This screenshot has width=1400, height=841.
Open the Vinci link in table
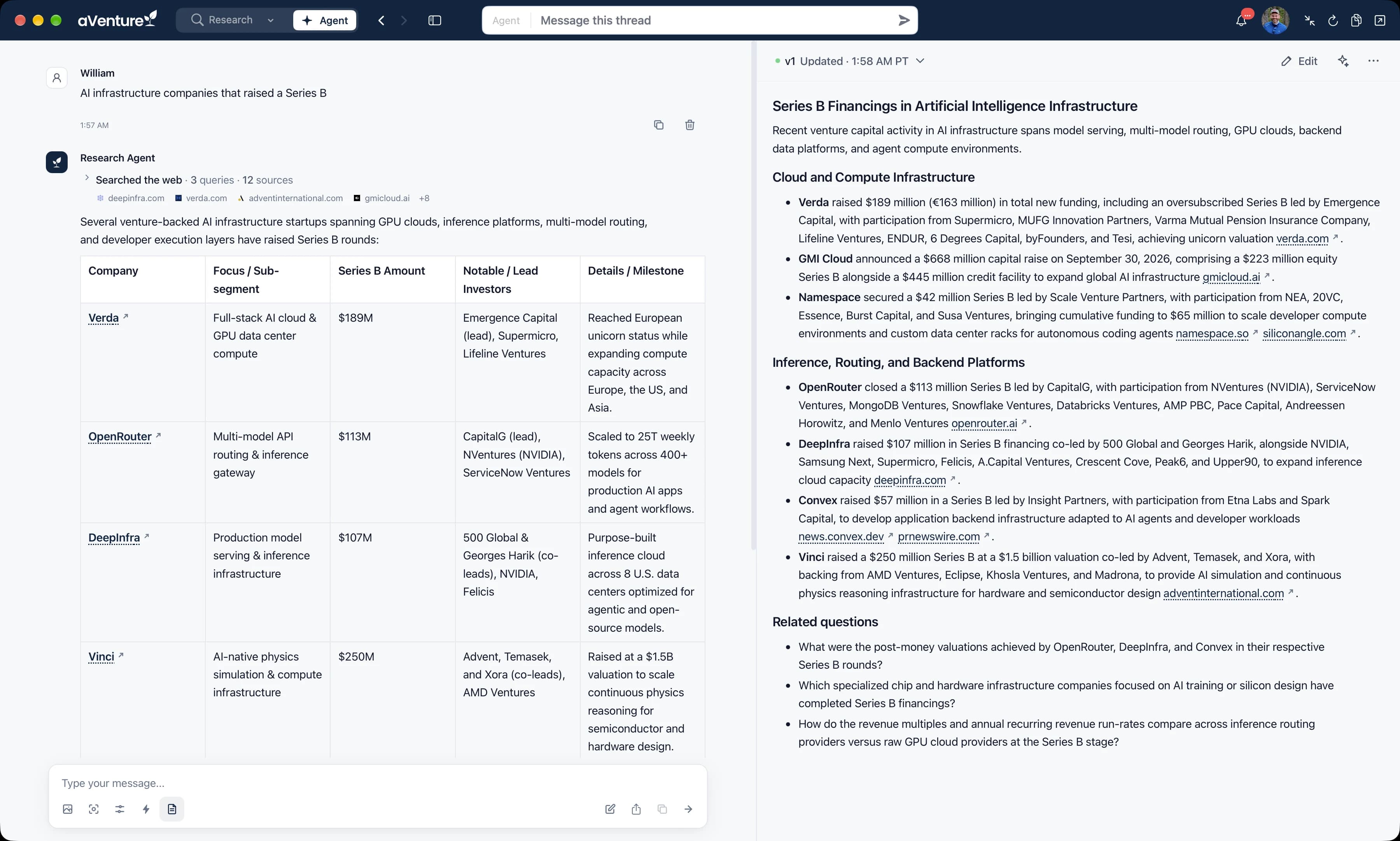(101, 657)
